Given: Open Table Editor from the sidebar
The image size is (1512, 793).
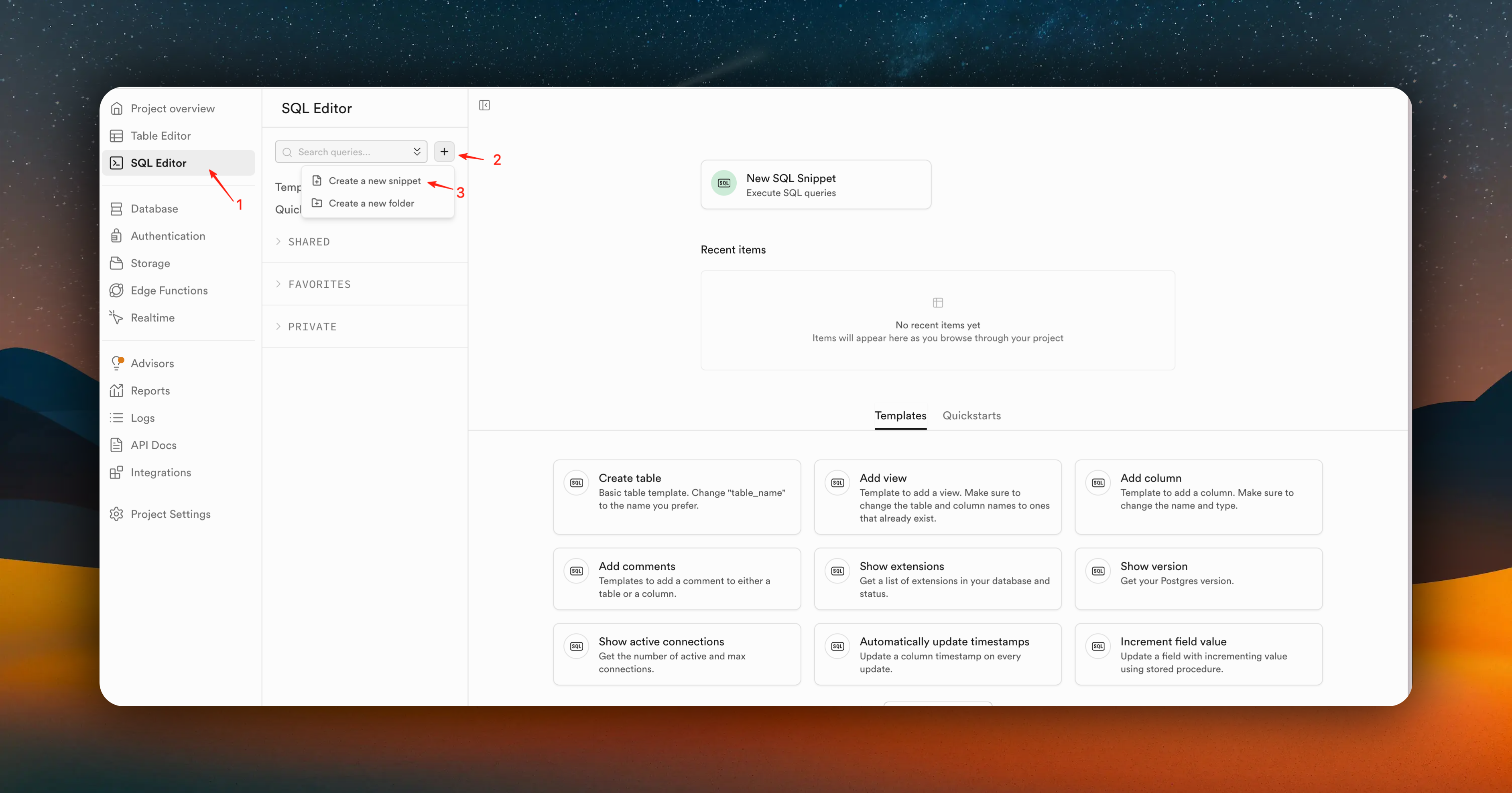Looking at the screenshot, I should [160, 136].
